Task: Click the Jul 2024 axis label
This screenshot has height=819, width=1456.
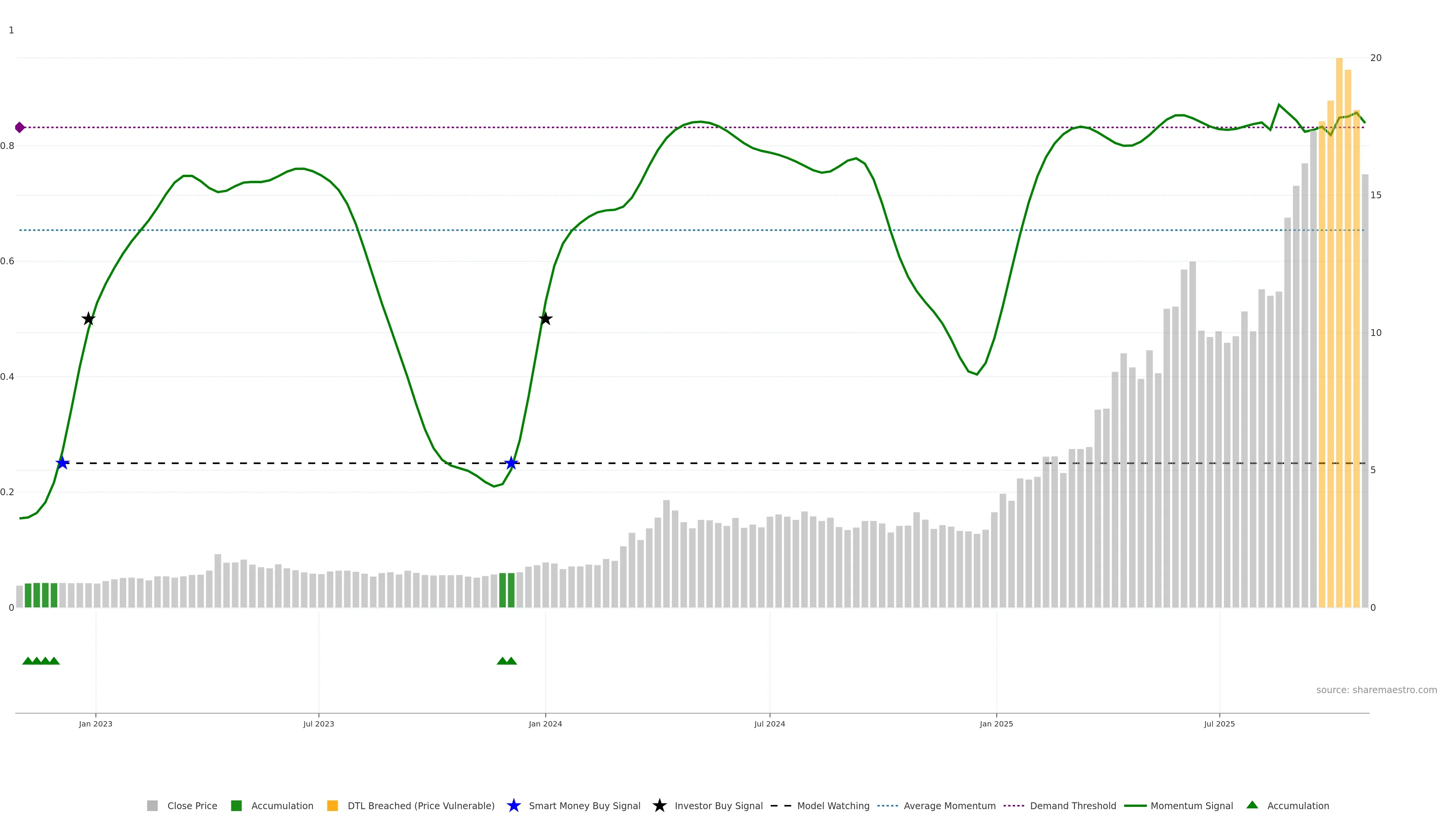Action: 769,723
